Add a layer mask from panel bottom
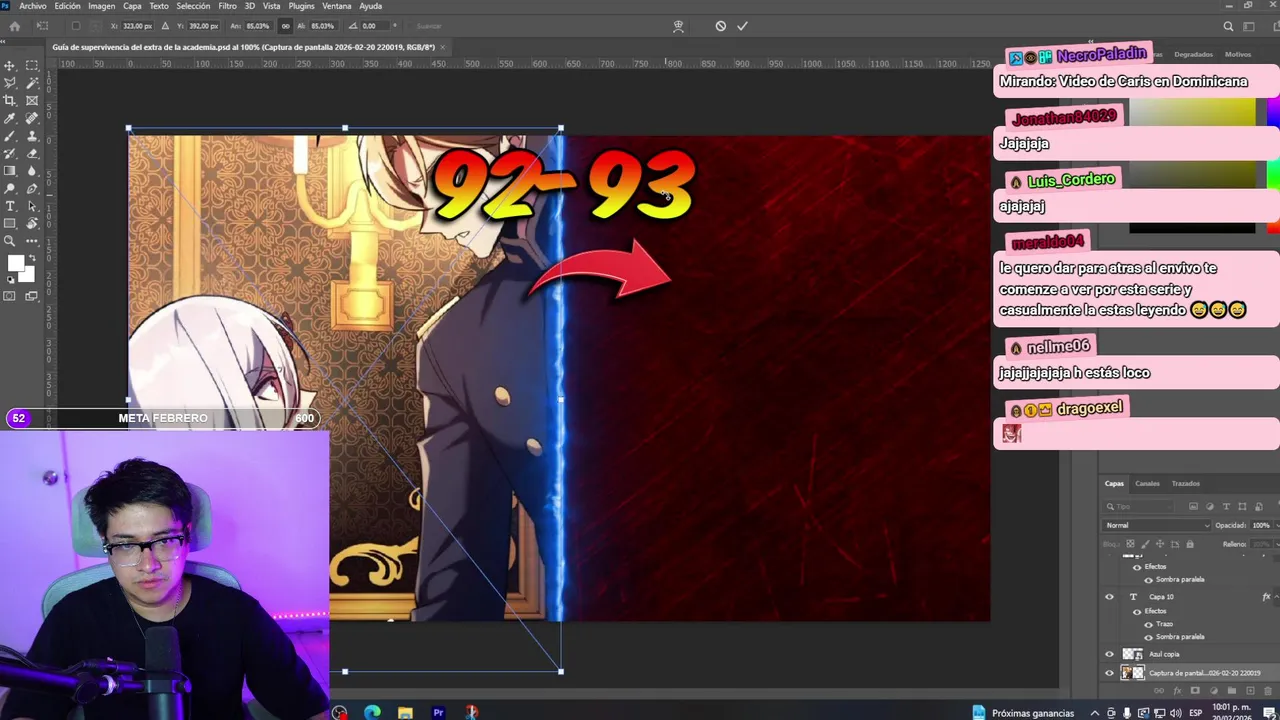This screenshot has width=1280, height=720. point(1195,690)
